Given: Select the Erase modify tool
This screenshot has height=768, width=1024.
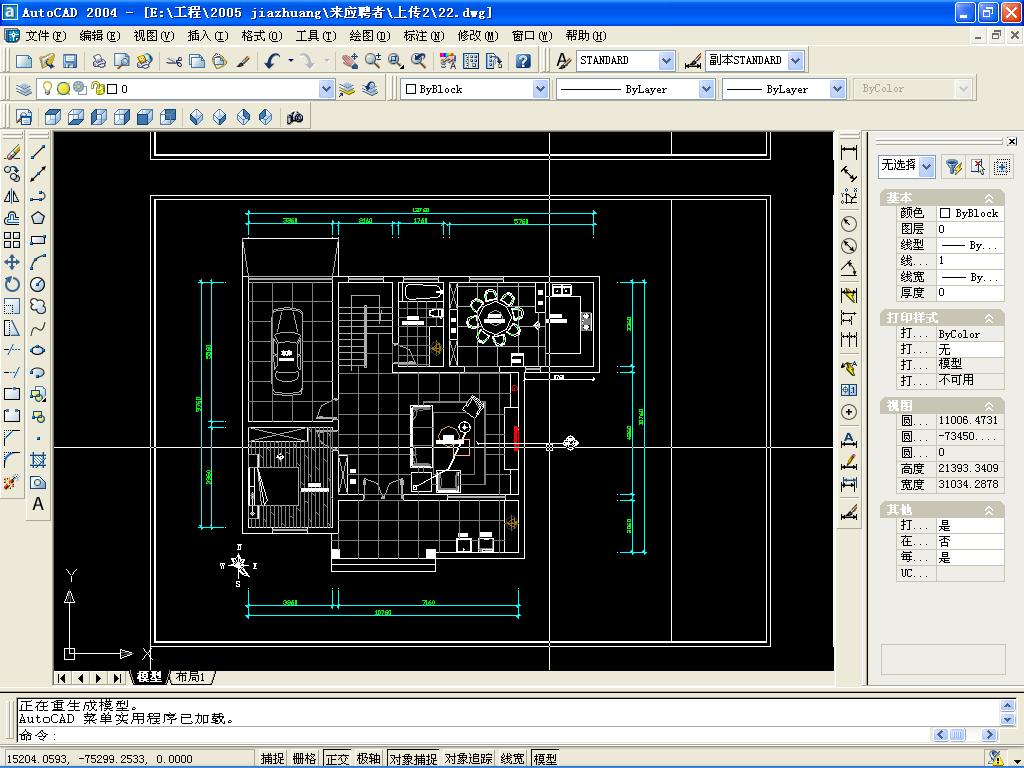Looking at the screenshot, I should (12, 152).
